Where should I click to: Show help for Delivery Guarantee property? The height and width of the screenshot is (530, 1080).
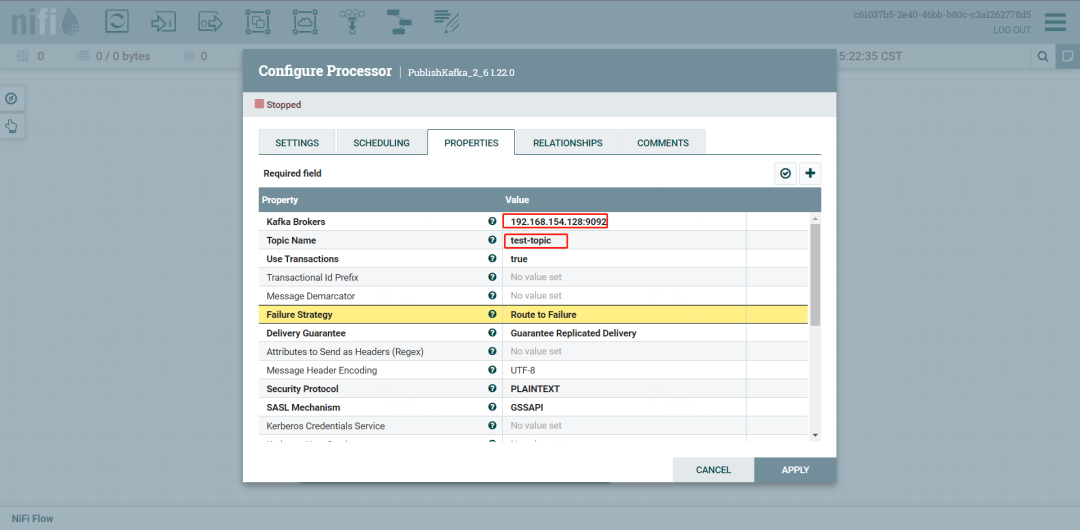(492, 333)
